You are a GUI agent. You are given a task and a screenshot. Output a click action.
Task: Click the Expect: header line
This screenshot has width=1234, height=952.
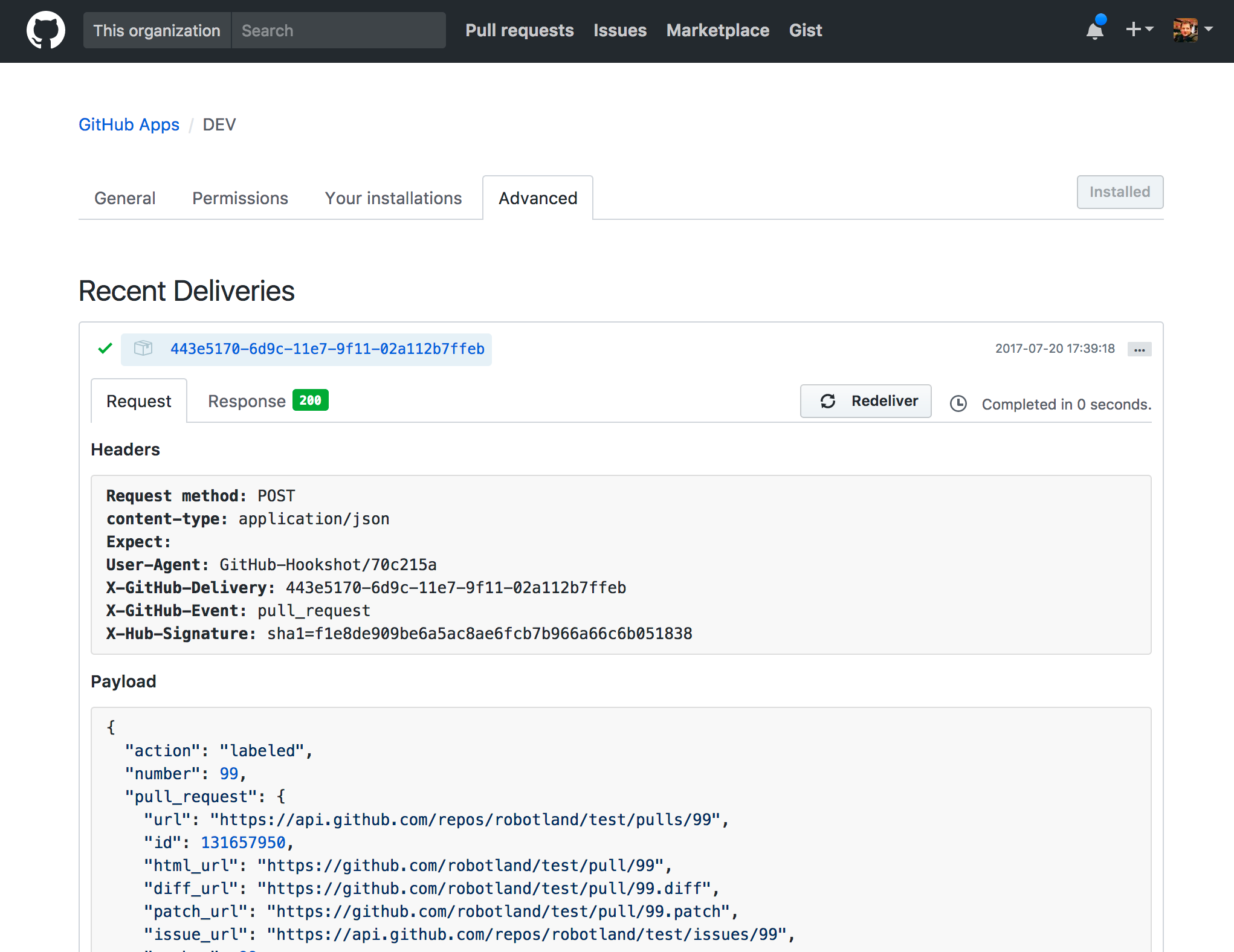click(x=138, y=542)
